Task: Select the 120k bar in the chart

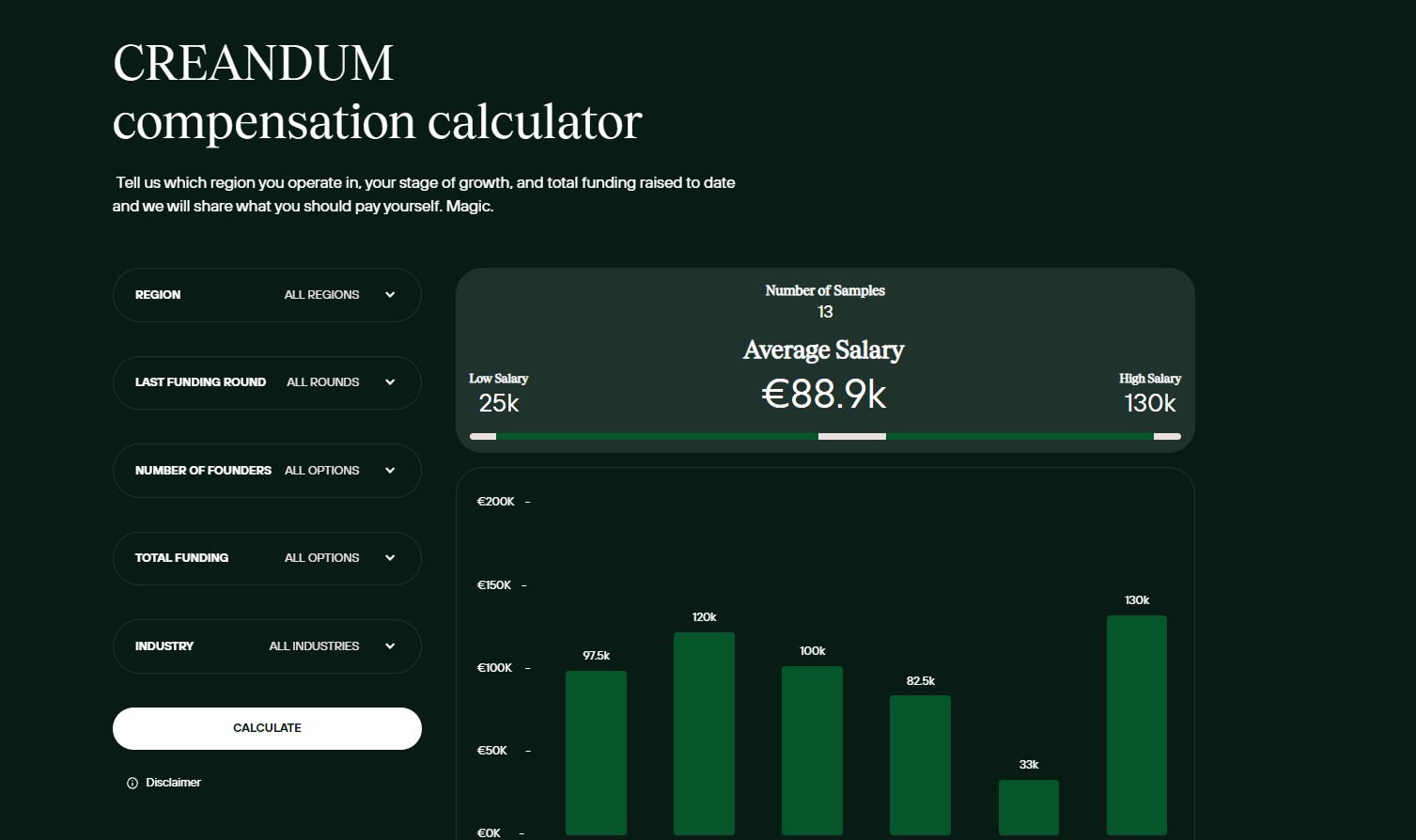Action: (x=704, y=733)
